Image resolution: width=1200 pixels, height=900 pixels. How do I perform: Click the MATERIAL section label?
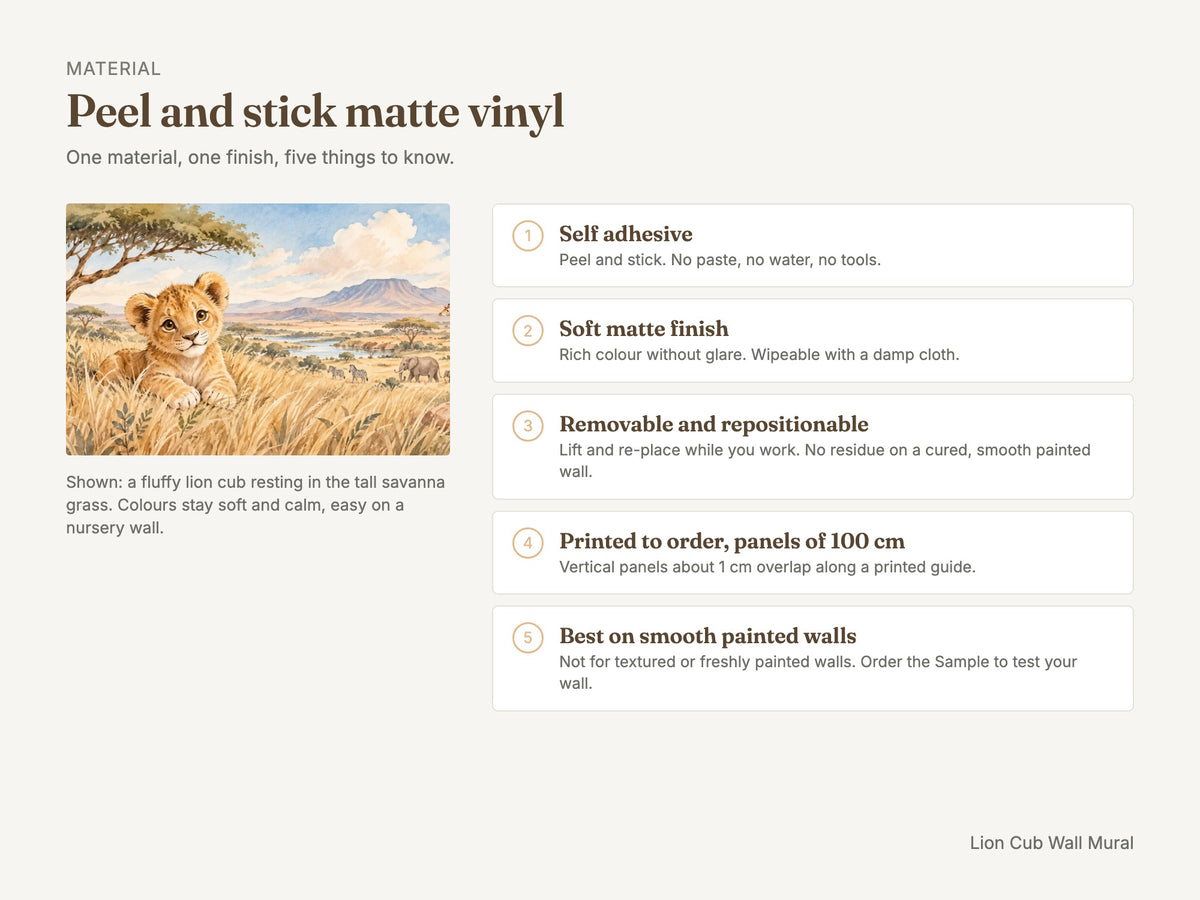113,69
